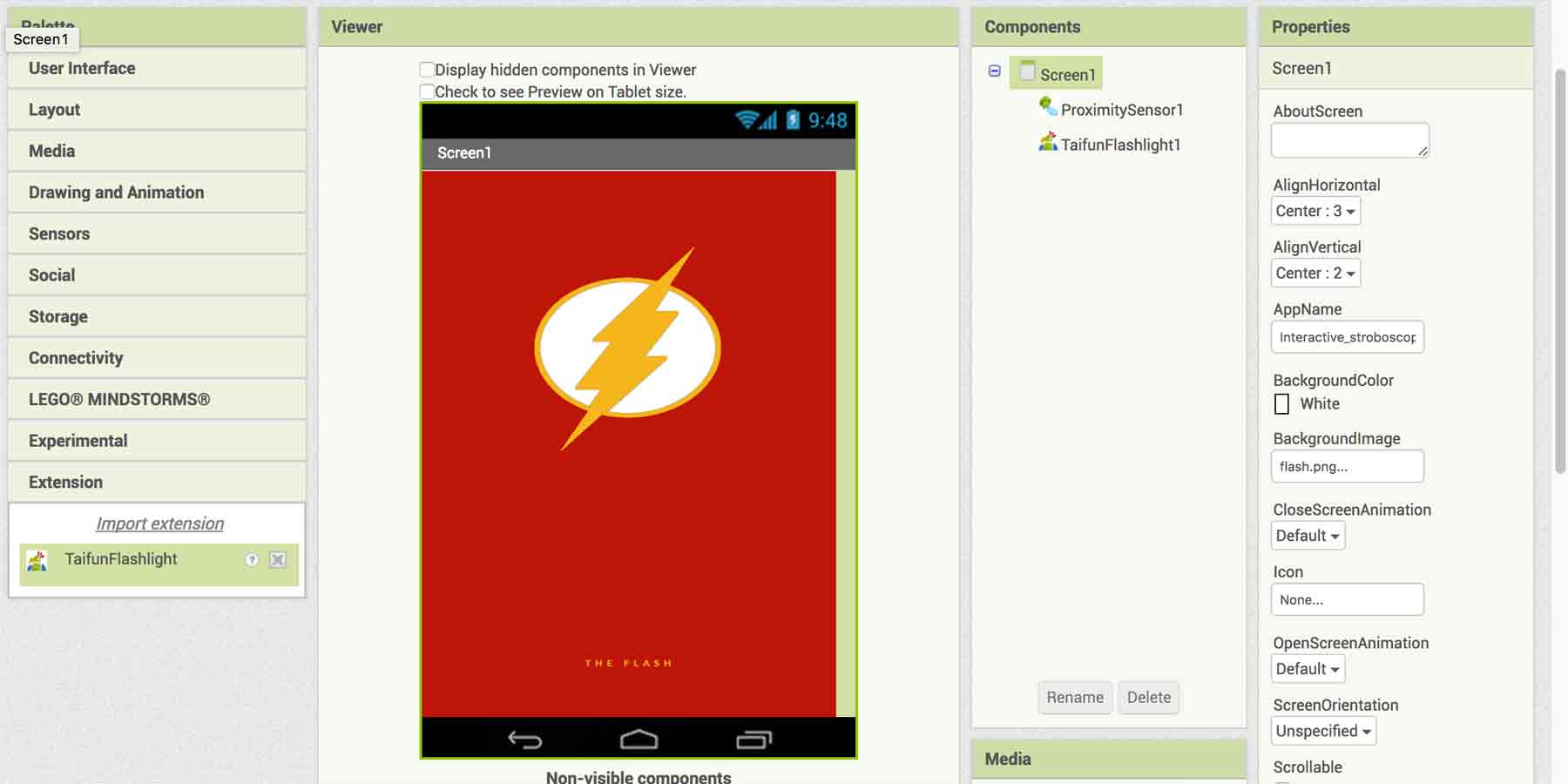Open the CloseScreenAnimation dropdown

(x=1308, y=536)
